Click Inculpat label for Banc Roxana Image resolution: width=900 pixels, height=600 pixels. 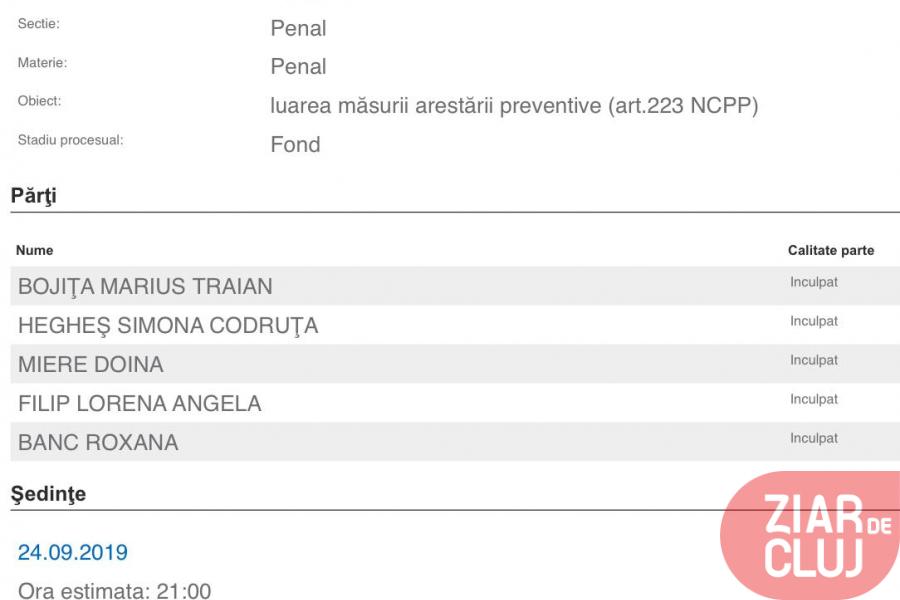pos(813,438)
